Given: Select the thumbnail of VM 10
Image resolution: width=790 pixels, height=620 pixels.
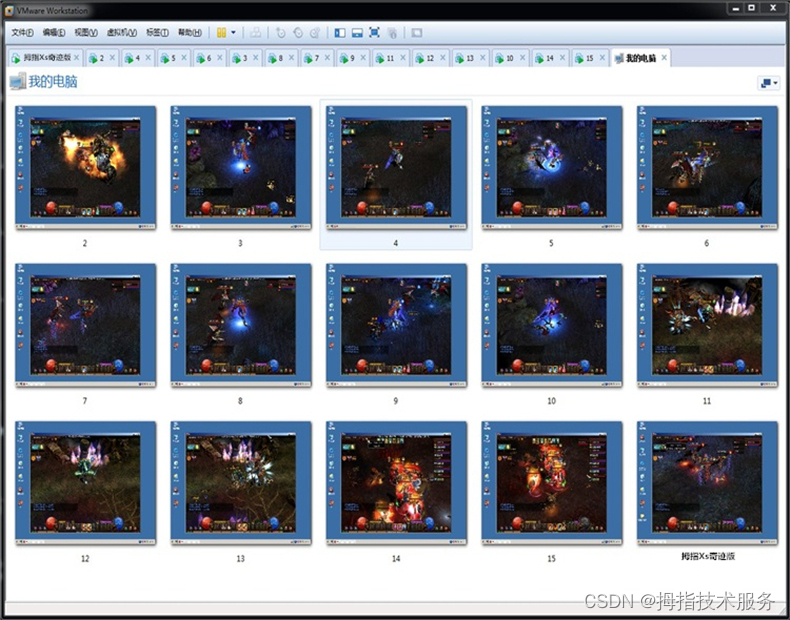Looking at the screenshot, I should point(552,325).
